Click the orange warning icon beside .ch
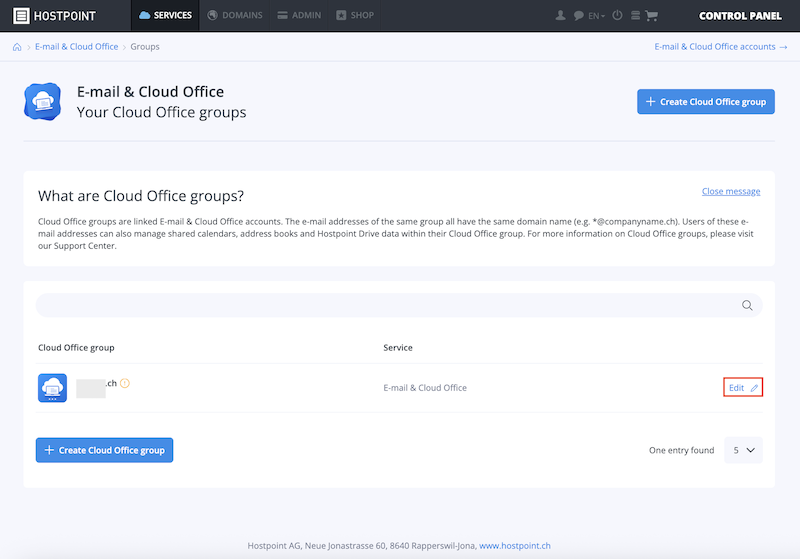 [x=125, y=383]
